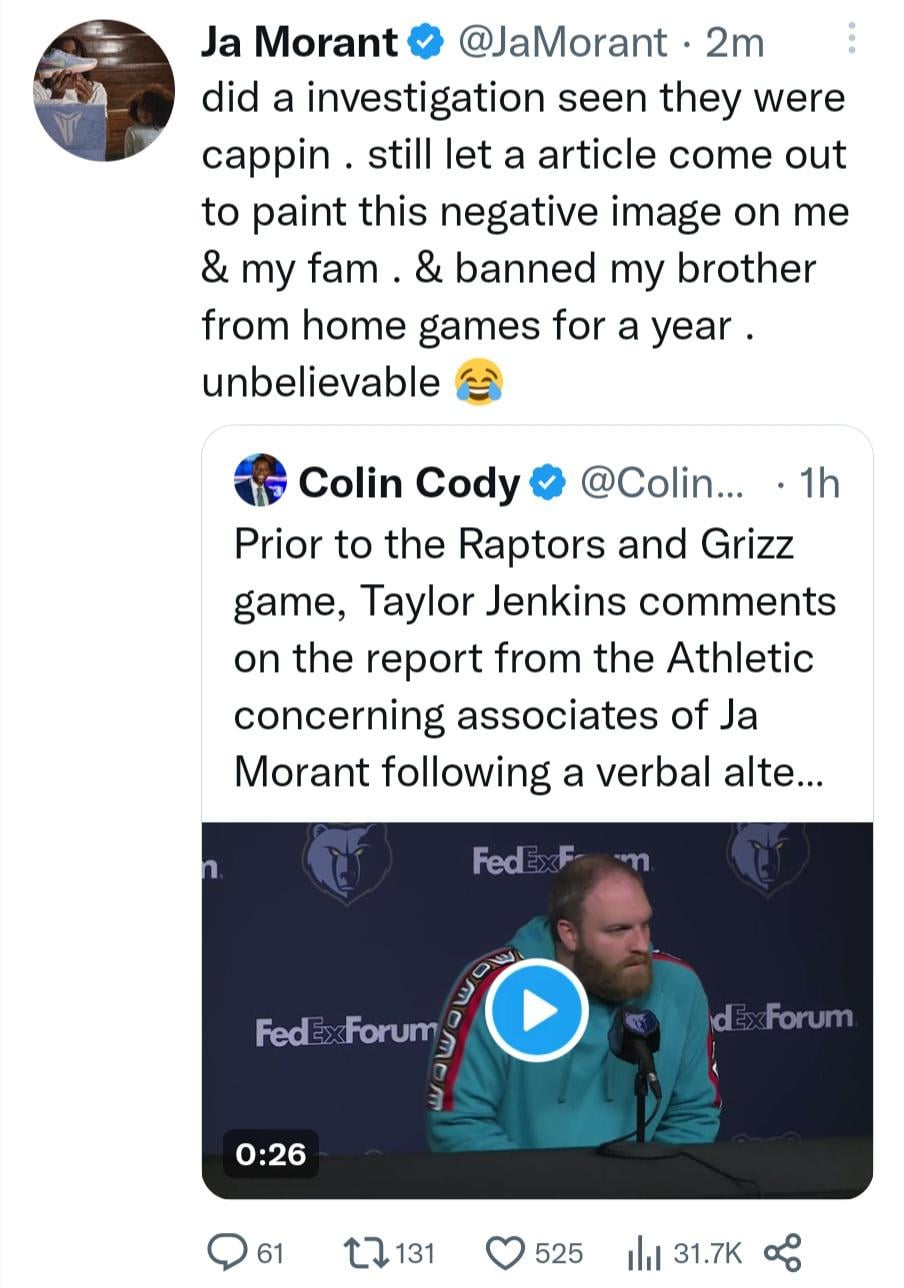The width and height of the screenshot is (904, 1288).
Task: Click Ja Morant's verified badge
Action: (x=425, y=42)
